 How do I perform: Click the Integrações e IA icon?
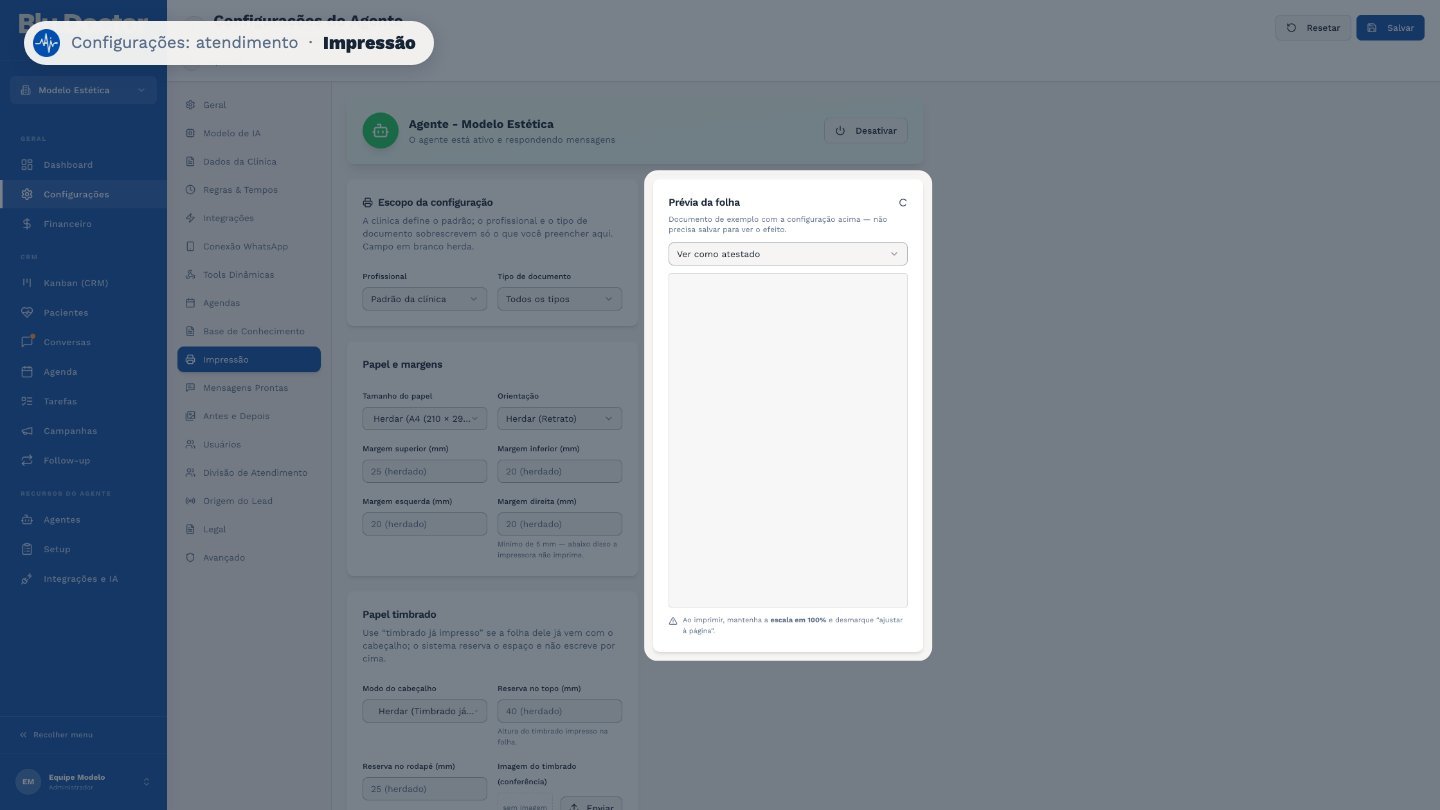point(27,579)
